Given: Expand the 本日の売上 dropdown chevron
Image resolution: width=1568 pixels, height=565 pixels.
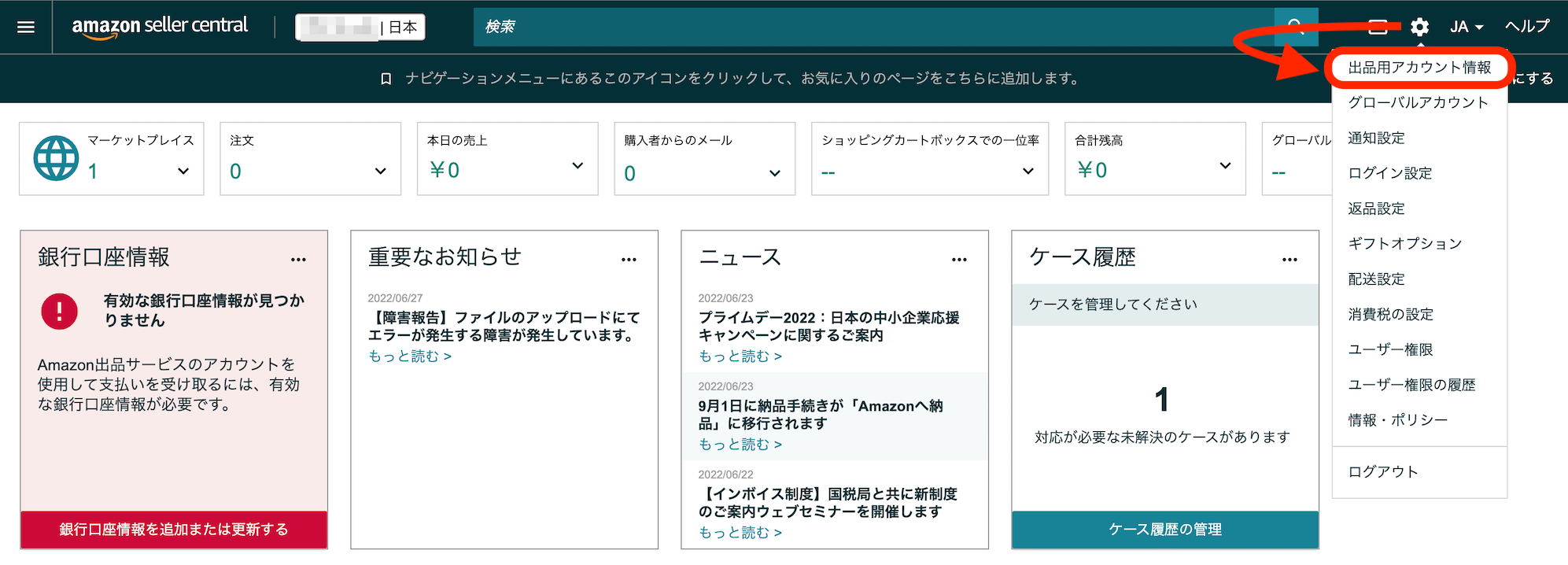Looking at the screenshot, I should click(577, 165).
